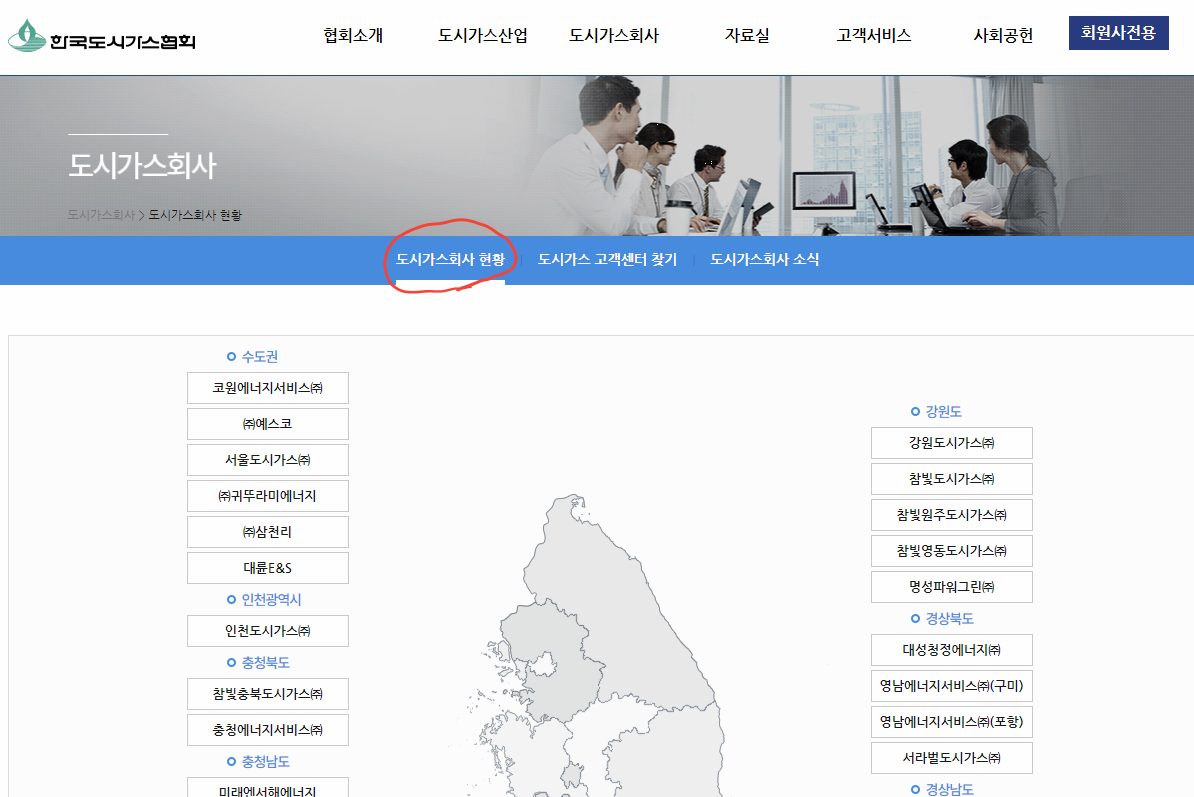
Task: Select 강원도시가스㈜ under 강원도
Action: (x=950, y=442)
